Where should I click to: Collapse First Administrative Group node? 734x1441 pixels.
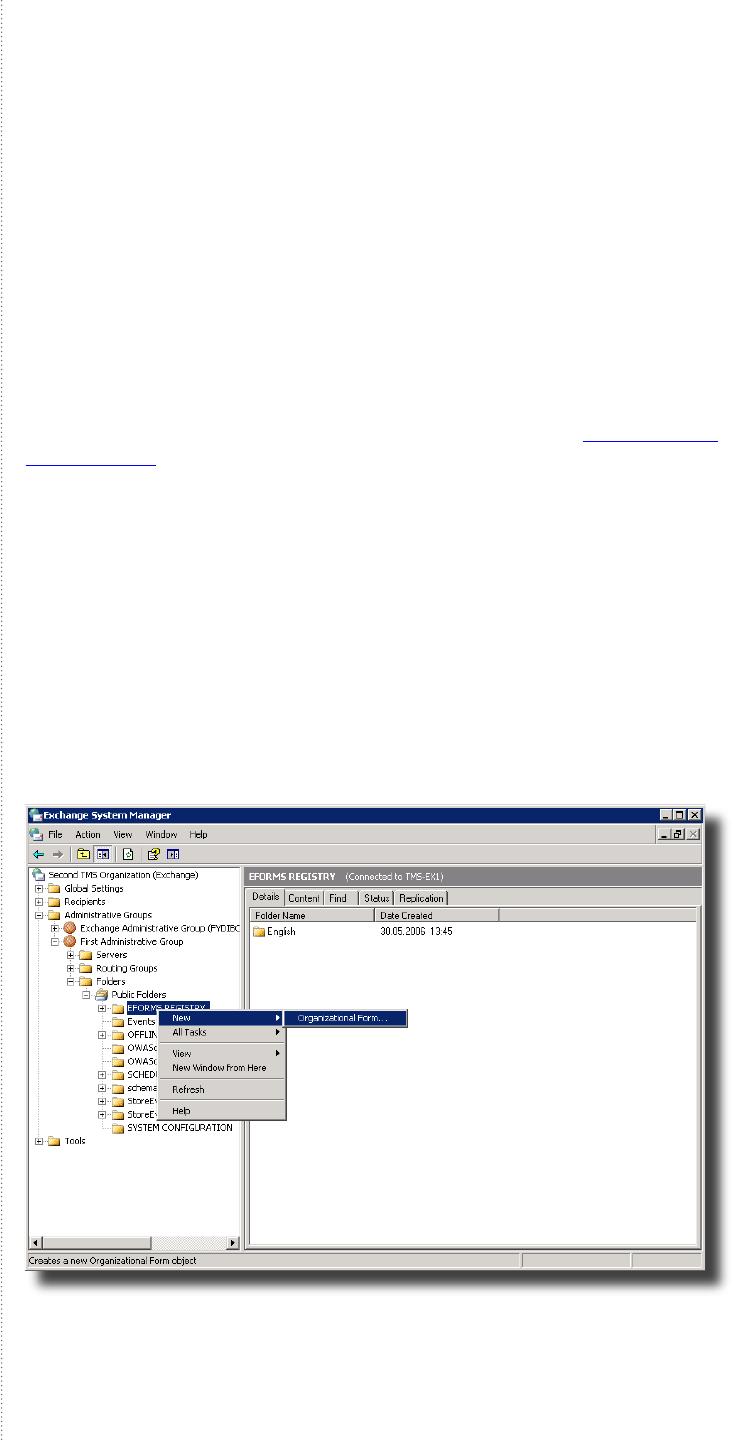pyautogui.click(x=55, y=941)
